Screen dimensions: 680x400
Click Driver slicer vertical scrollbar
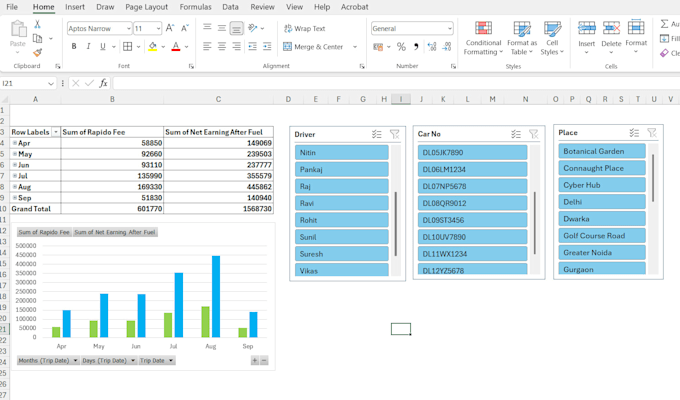(x=396, y=223)
